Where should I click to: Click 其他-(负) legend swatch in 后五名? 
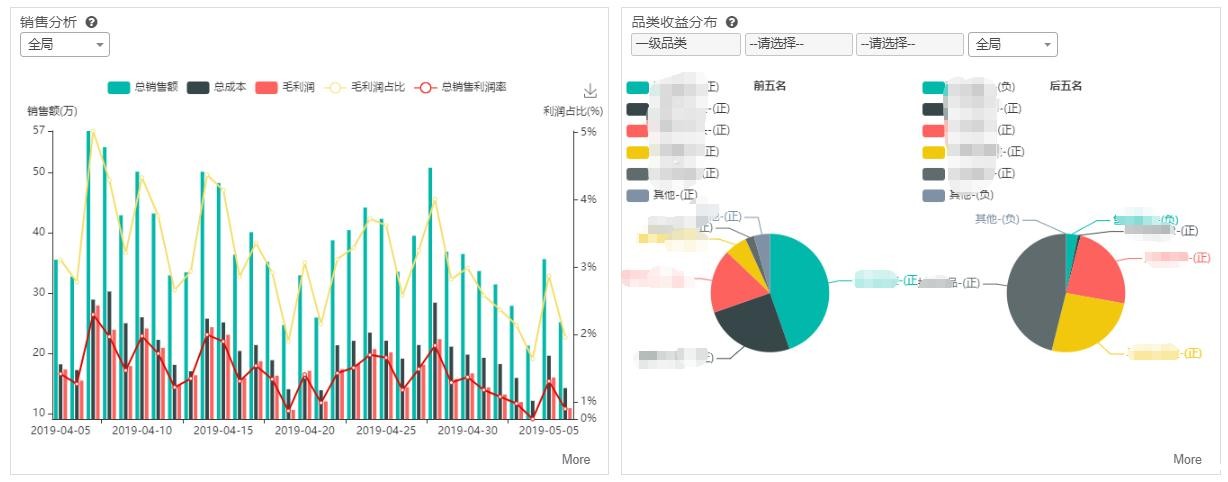(x=933, y=195)
